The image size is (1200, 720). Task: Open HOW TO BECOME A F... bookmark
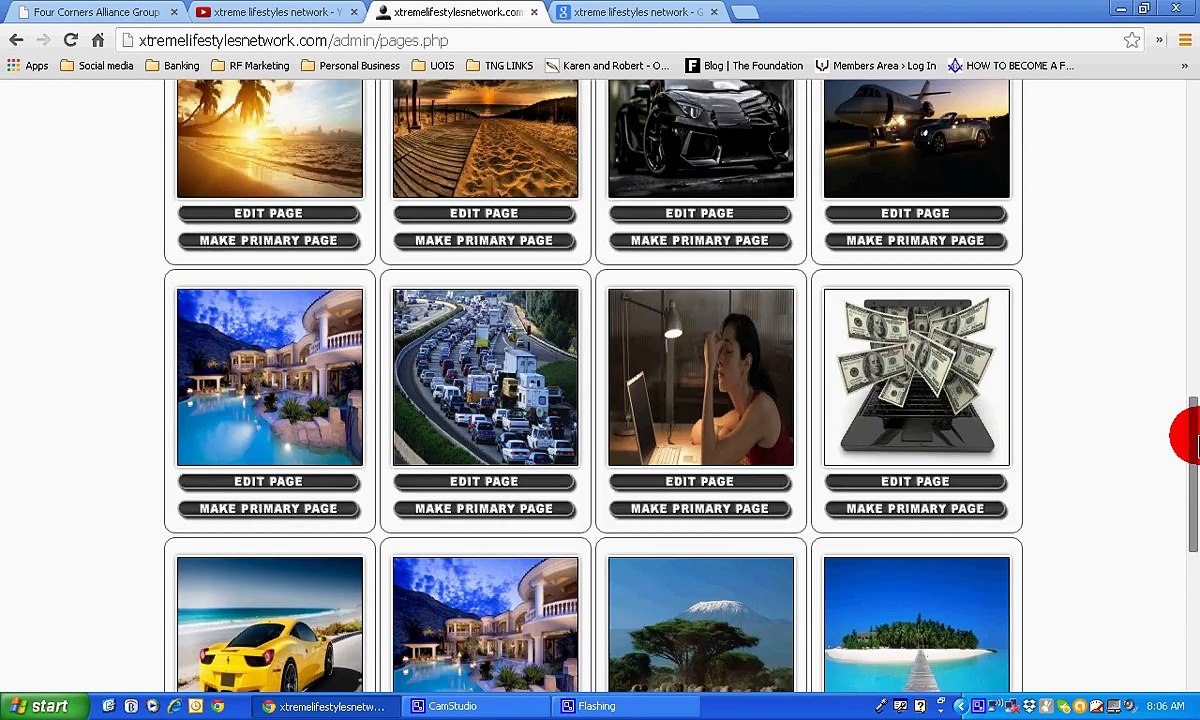pyautogui.click(x=1011, y=66)
